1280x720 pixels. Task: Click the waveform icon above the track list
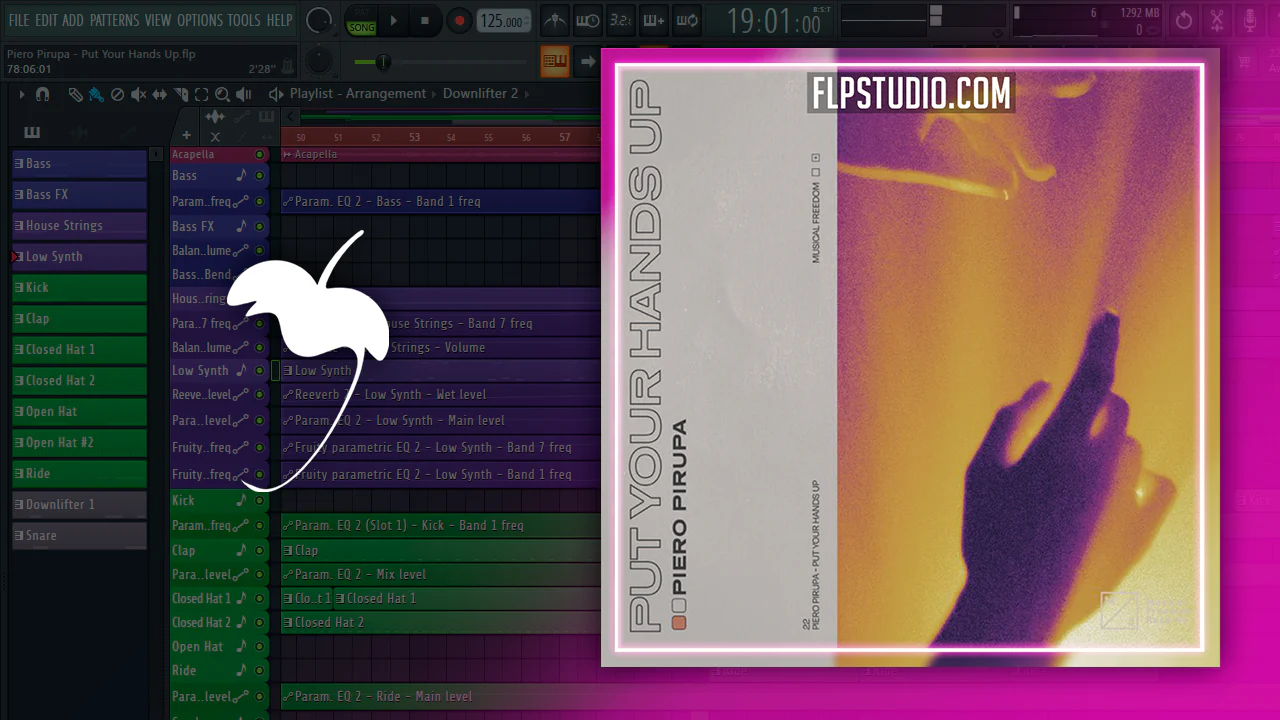coord(214,117)
